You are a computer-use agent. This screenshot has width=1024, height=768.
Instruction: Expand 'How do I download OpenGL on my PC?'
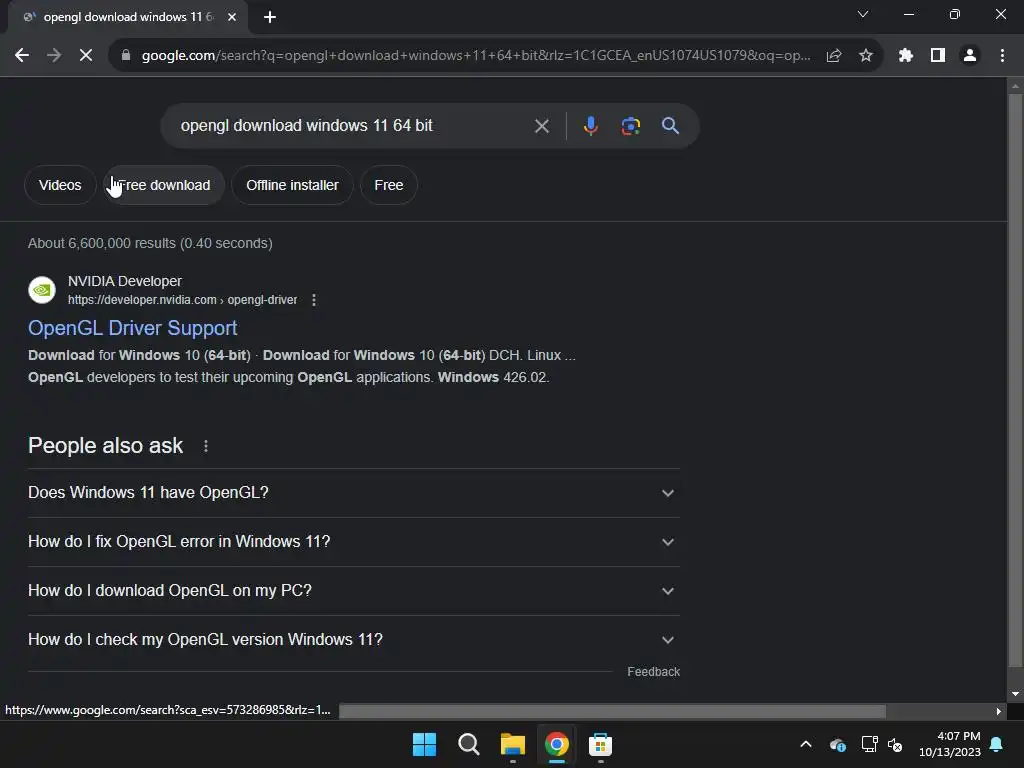[x=353, y=591]
